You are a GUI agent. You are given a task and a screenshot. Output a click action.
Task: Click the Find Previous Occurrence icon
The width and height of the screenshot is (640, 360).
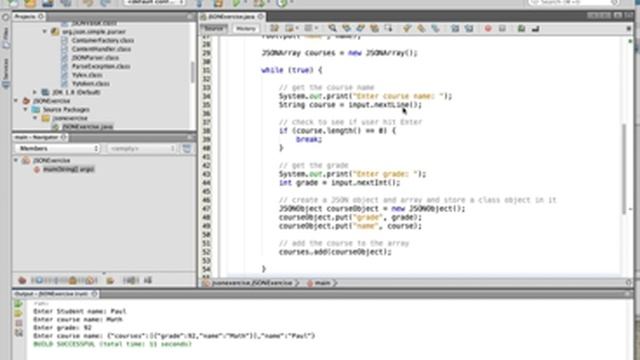point(346,28)
